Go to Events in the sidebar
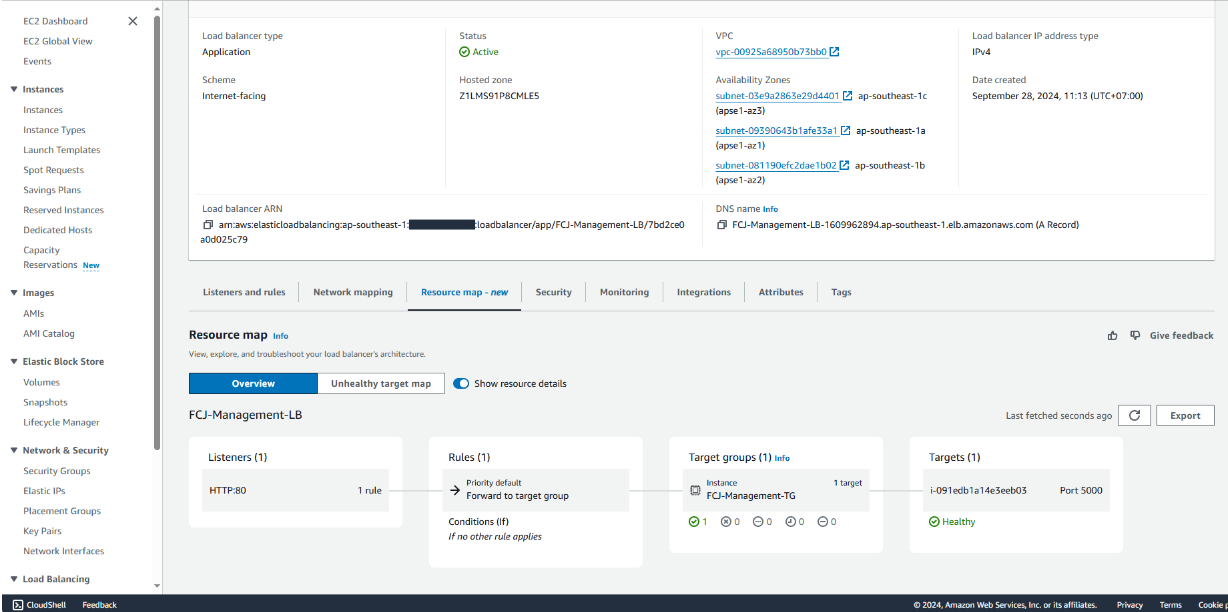Screen dimensions: 1228x612 click(x=37, y=61)
